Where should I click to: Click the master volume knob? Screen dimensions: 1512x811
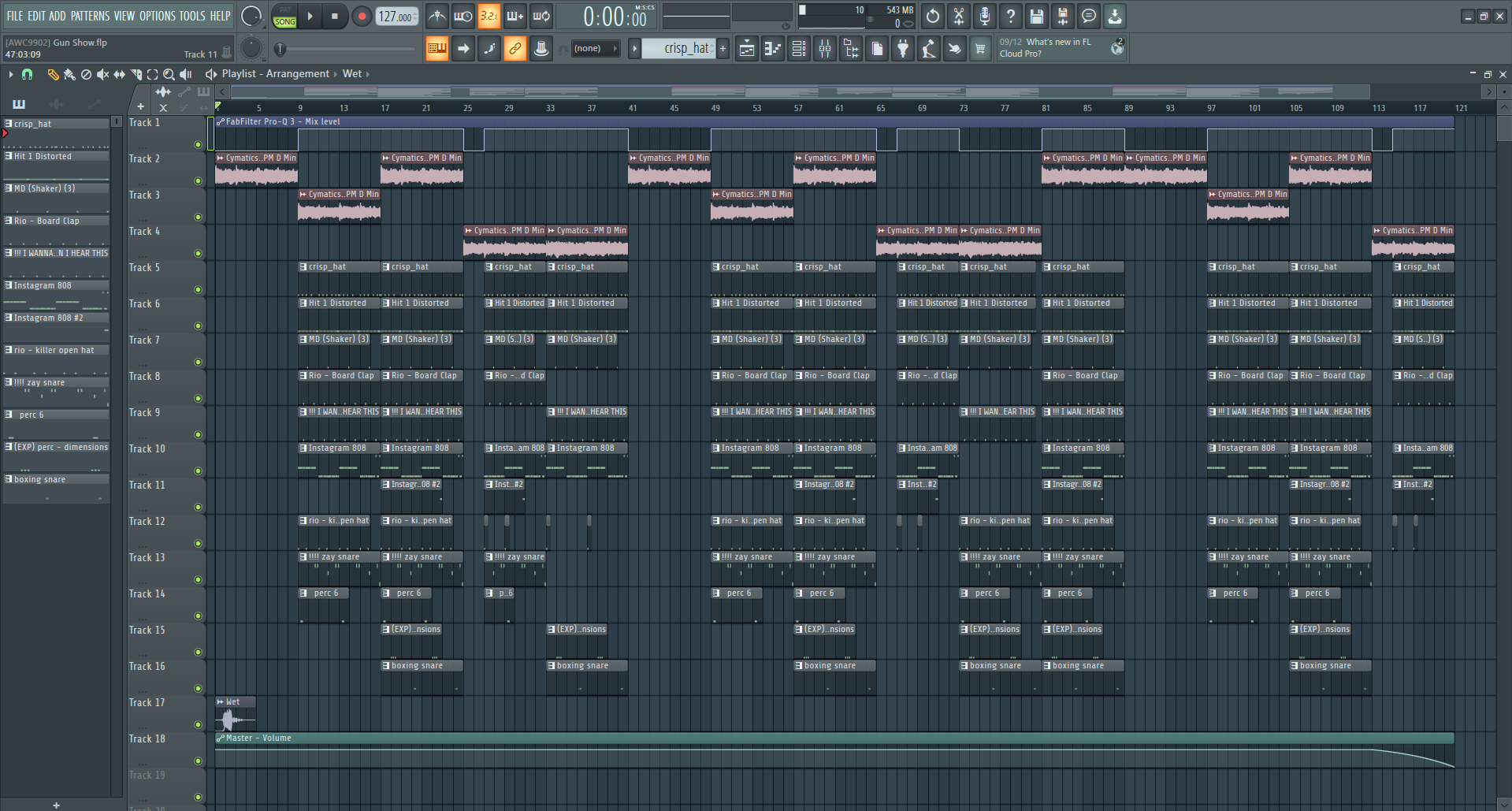pyautogui.click(x=251, y=17)
